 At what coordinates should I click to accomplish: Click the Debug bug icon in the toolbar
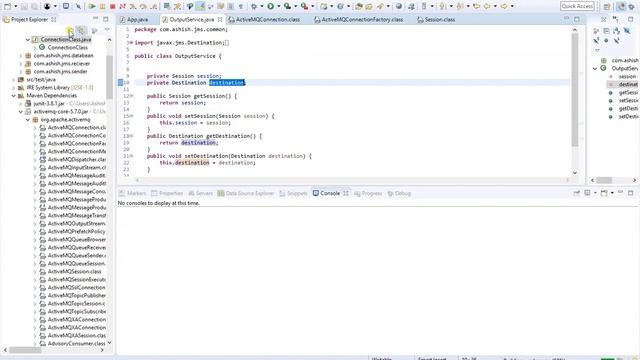(253, 6)
